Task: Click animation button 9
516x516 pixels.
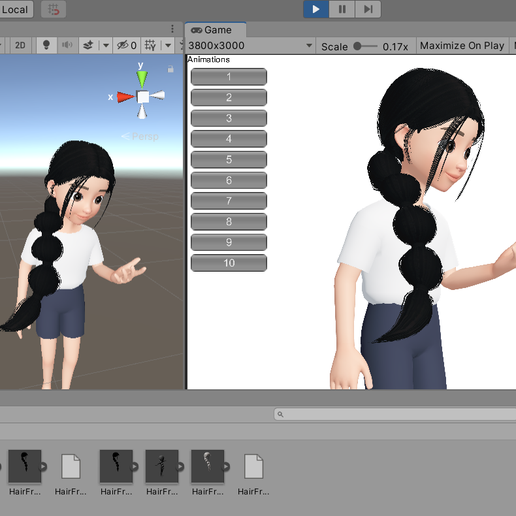Action: [229, 242]
